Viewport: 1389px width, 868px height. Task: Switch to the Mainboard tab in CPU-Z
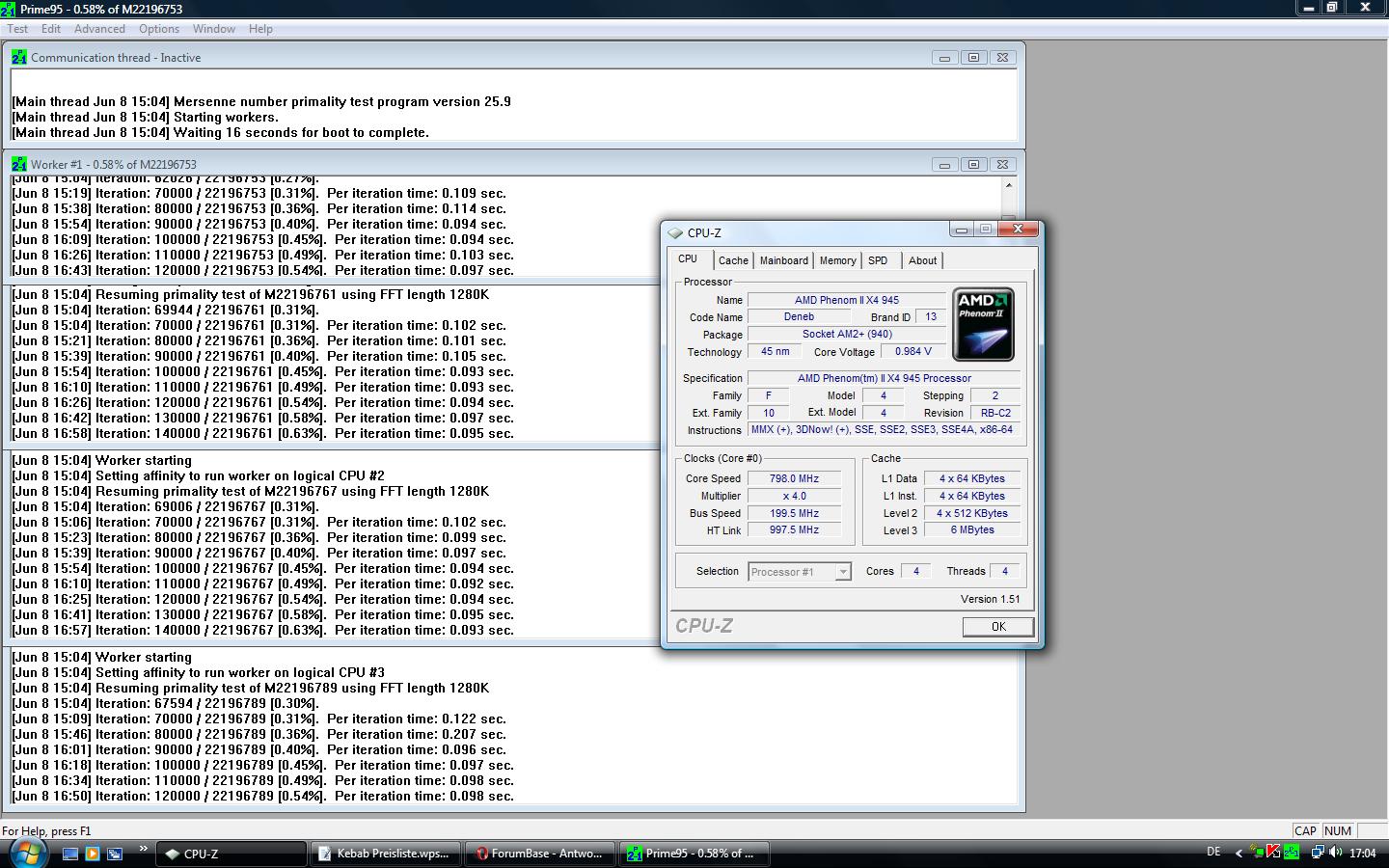(783, 260)
